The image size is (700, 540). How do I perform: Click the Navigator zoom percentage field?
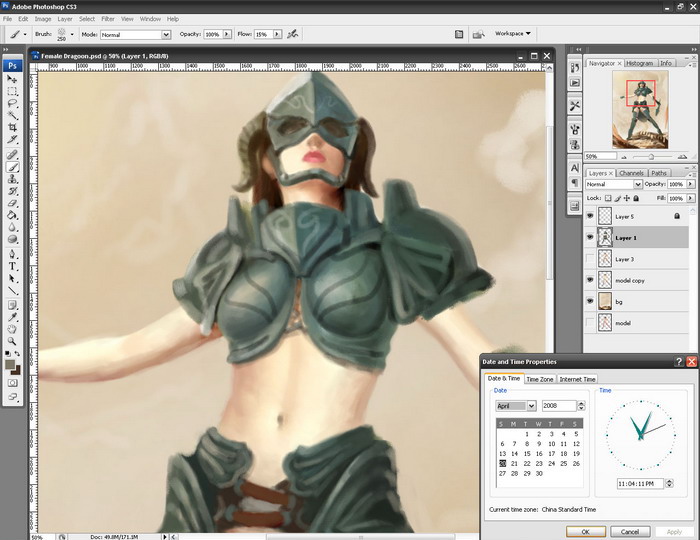(600, 157)
